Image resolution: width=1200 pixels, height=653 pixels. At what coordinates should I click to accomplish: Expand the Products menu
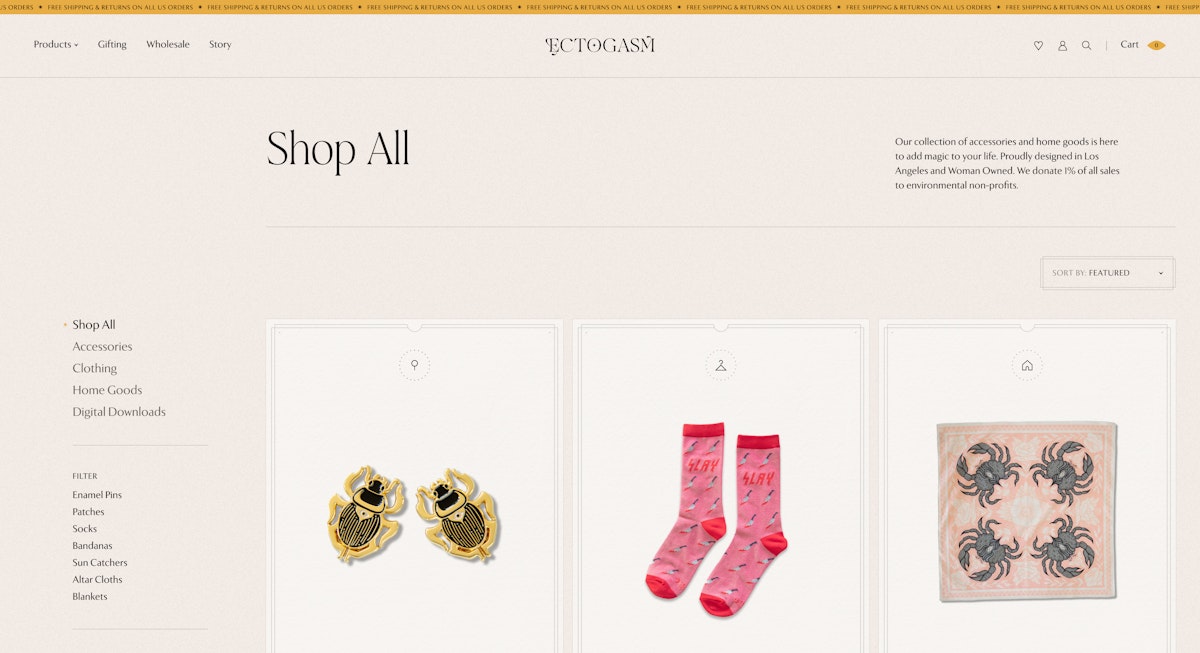click(56, 44)
